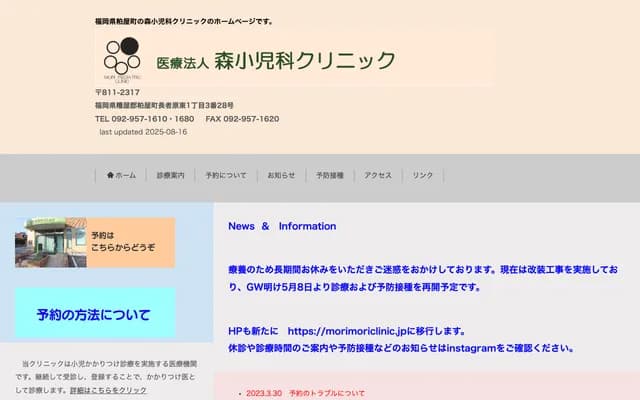Screen dimensions: 640x400
Task: Click the clinic circles logo icon
Action: (123, 58)
